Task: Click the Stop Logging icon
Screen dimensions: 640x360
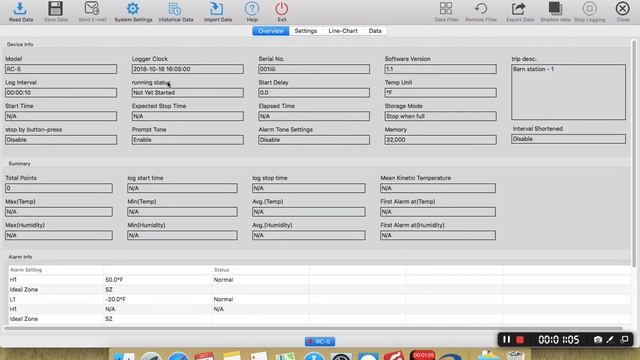Action: (589, 9)
